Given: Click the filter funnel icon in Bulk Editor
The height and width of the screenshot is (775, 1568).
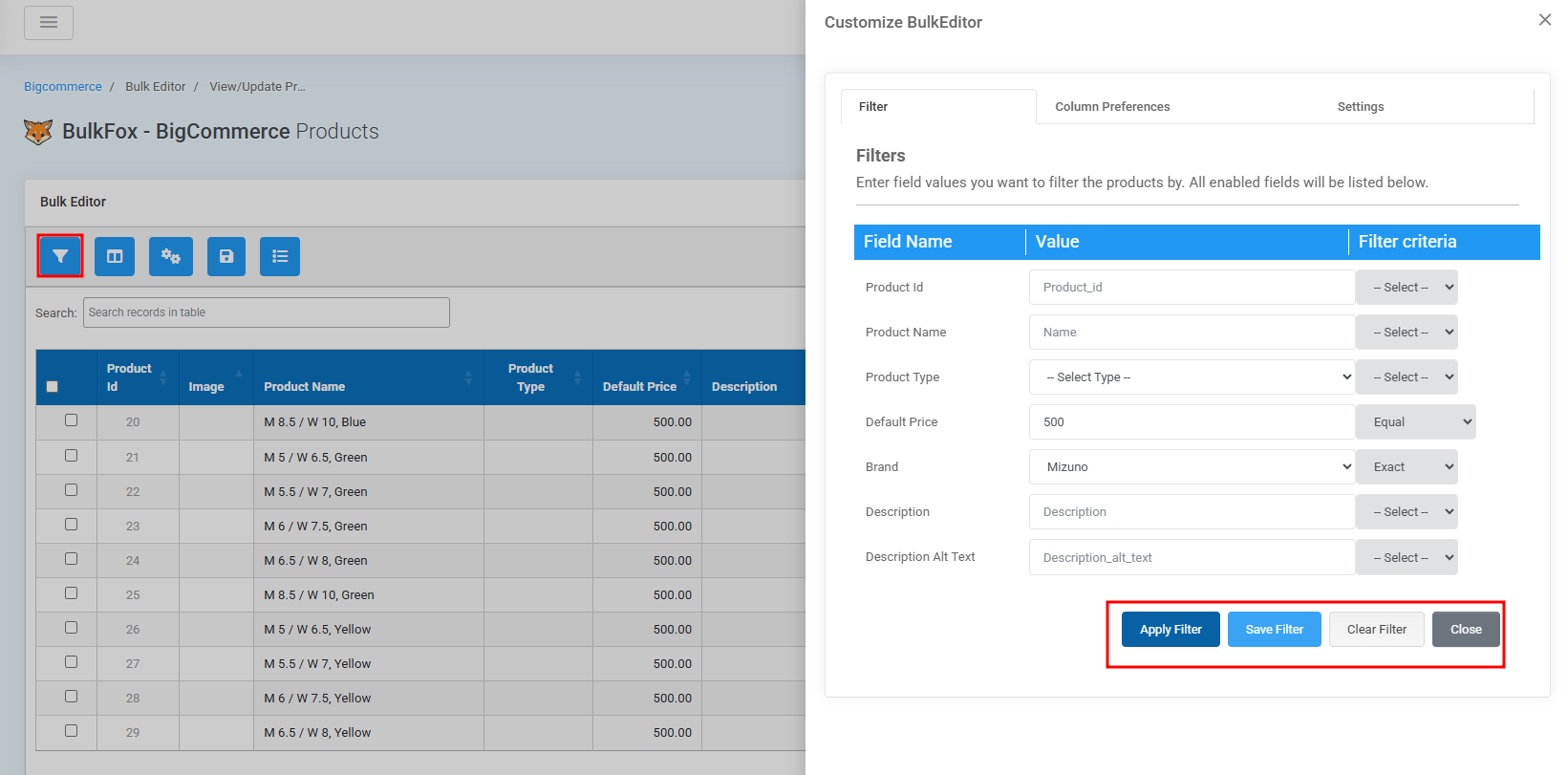Looking at the screenshot, I should click(60, 256).
